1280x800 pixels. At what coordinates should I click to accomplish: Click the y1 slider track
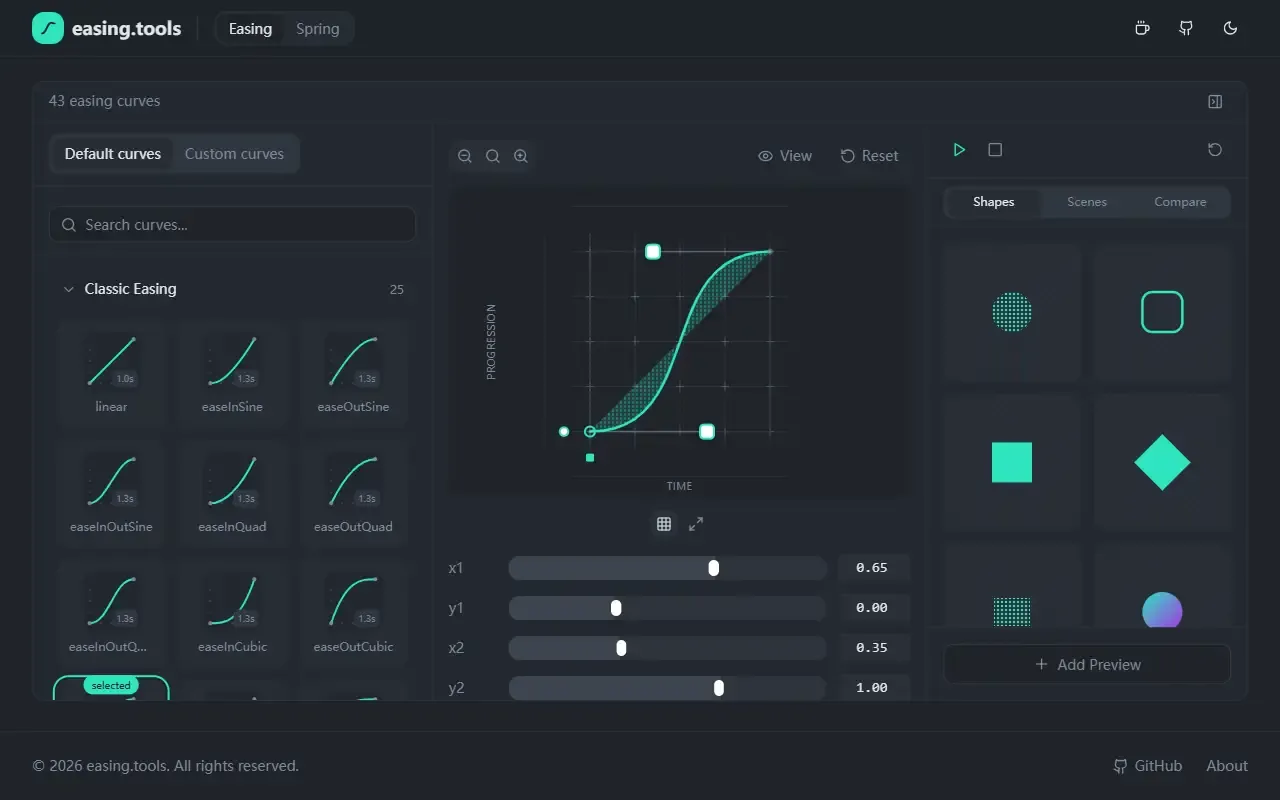[x=667, y=608]
